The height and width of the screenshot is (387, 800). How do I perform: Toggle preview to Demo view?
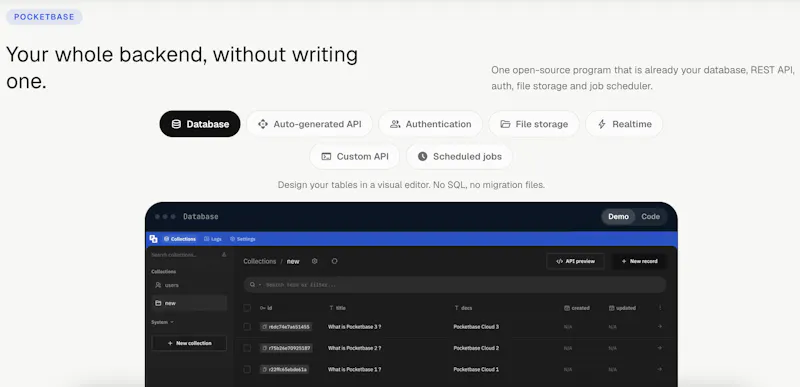pos(618,217)
